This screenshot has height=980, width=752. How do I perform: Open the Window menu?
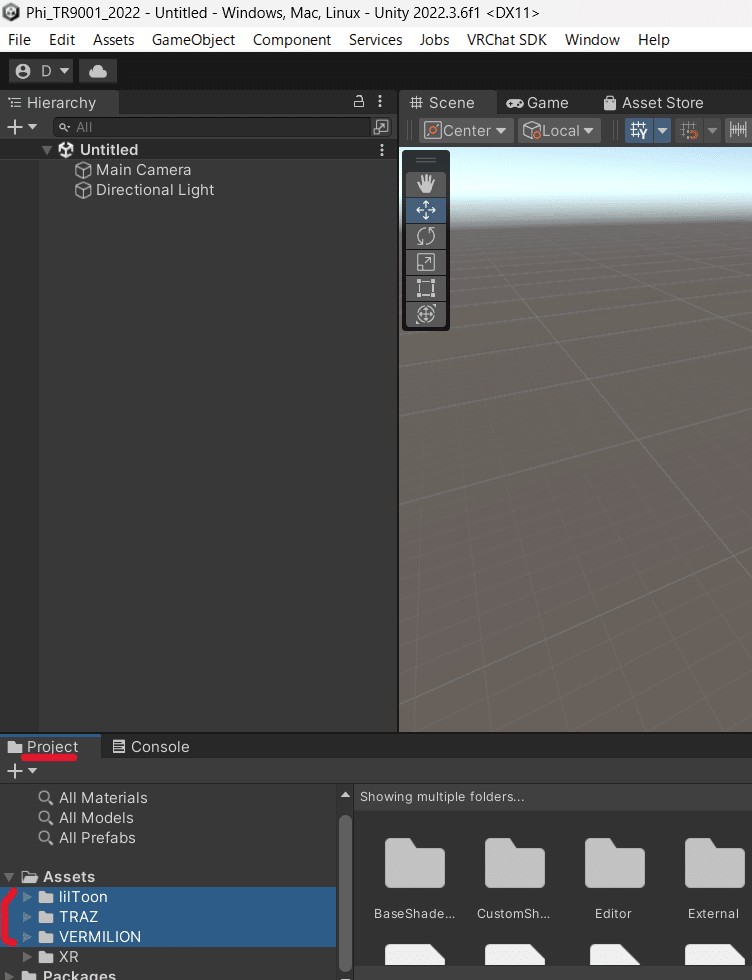(593, 39)
